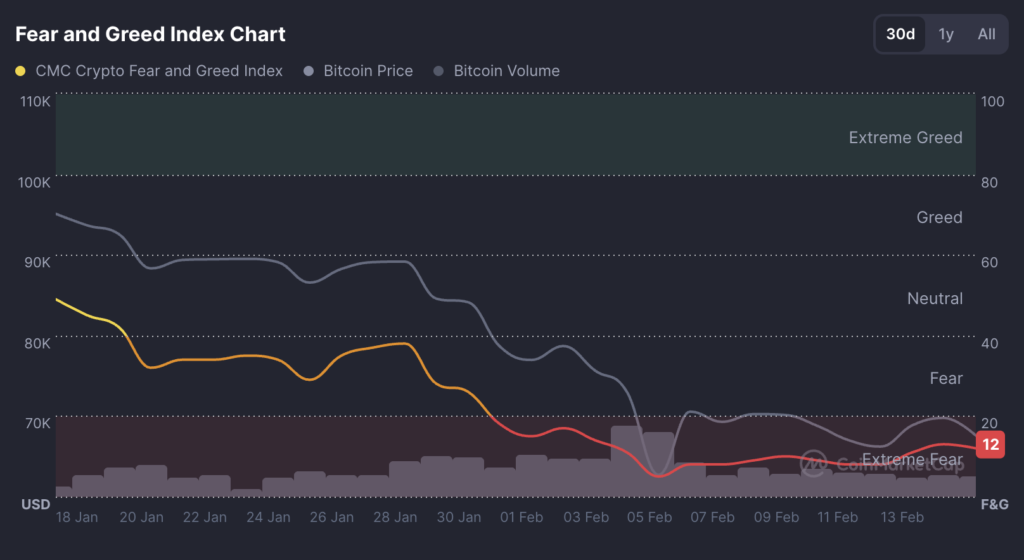Click the yellow Fear and Greed legend dot
The image size is (1024, 560).
point(21,71)
